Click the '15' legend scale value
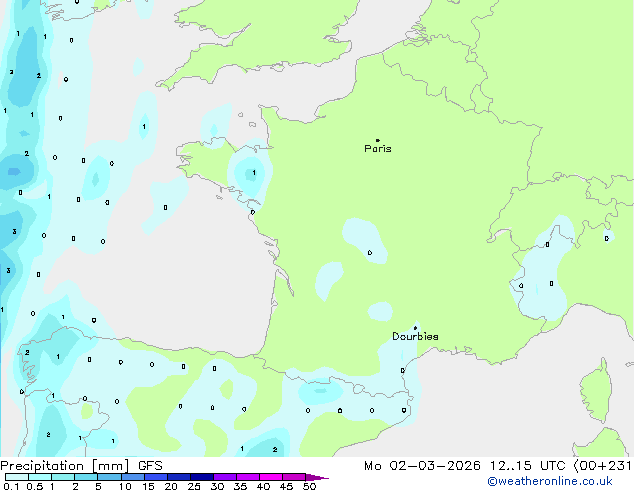Viewport: 634px width, 490px height. (148, 486)
